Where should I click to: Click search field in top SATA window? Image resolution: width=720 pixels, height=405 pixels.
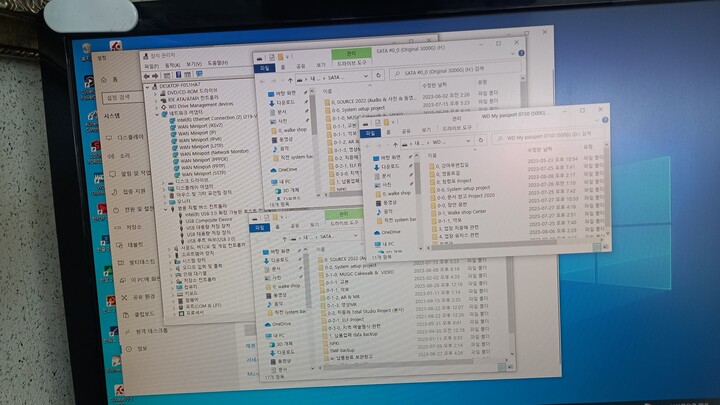456,71
